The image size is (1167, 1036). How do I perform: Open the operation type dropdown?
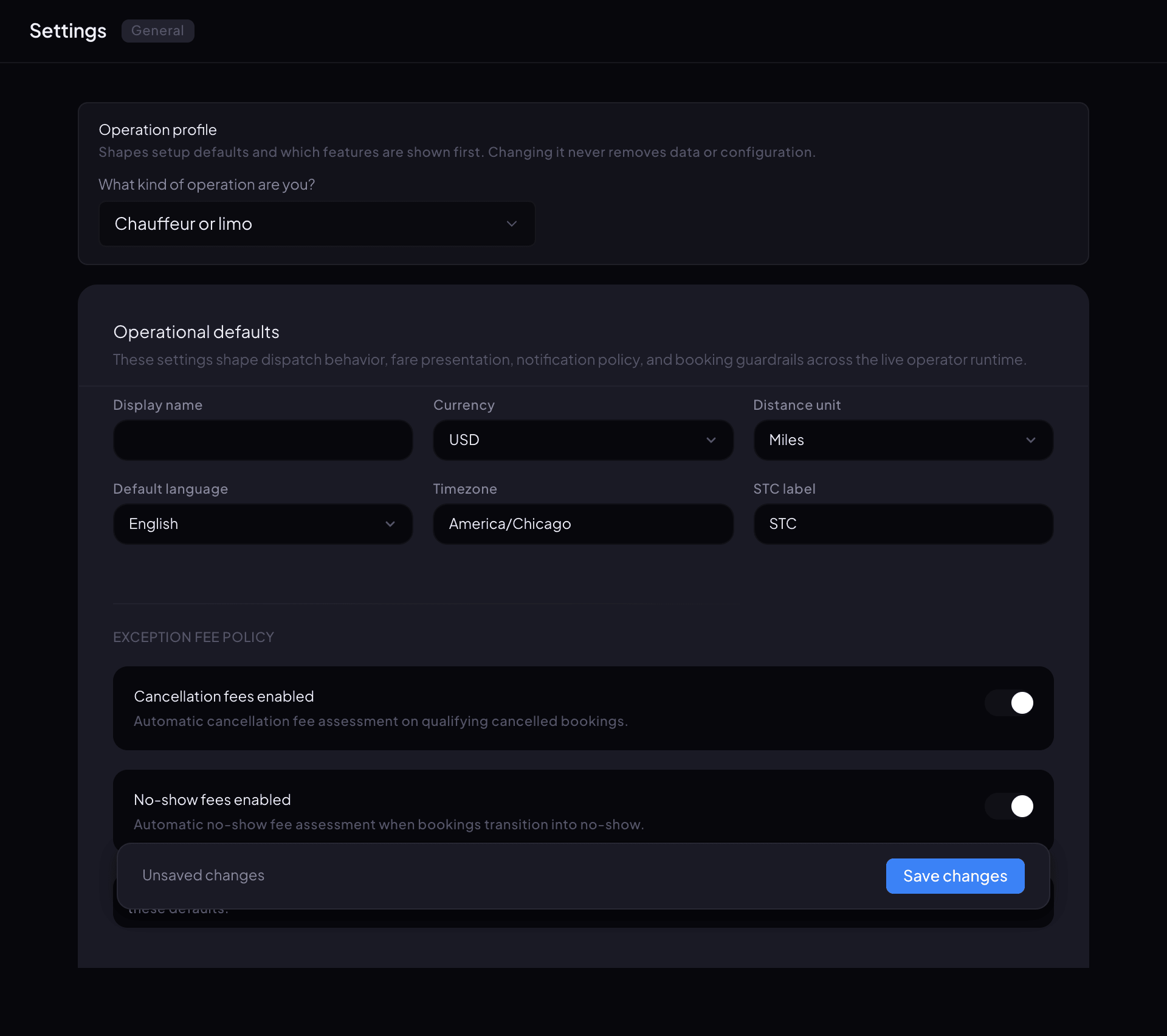[x=317, y=224]
